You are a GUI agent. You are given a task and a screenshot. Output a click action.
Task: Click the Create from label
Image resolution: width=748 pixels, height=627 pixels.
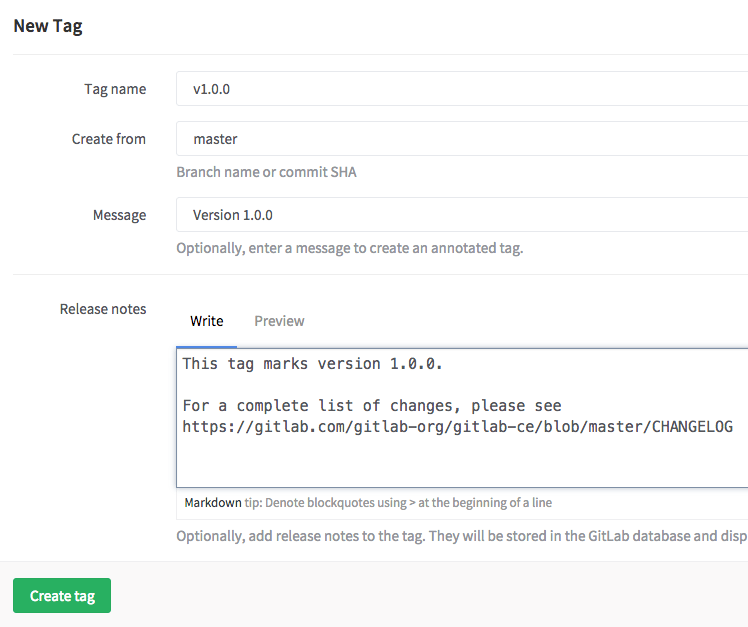click(109, 139)
